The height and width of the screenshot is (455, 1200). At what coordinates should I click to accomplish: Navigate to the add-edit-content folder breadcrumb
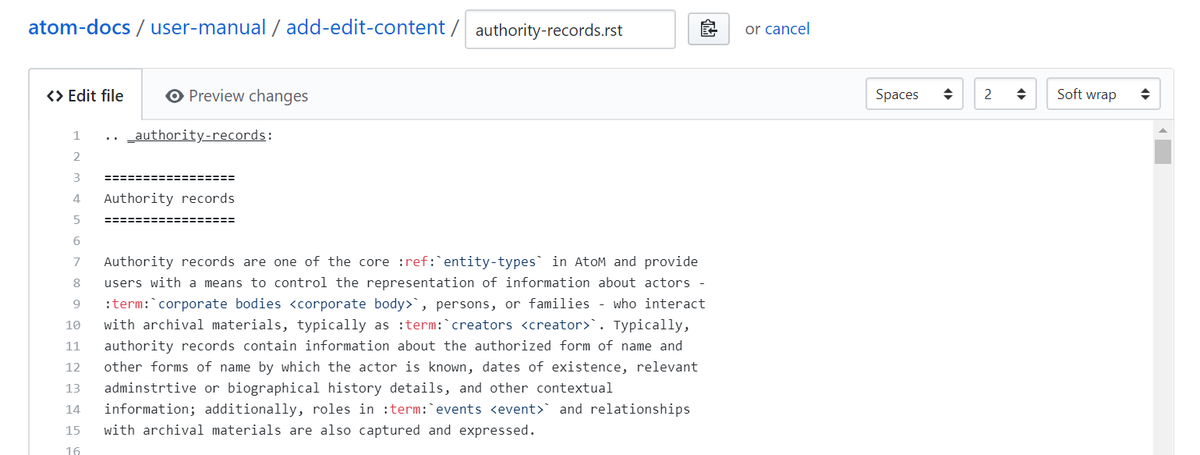[366, 28]
